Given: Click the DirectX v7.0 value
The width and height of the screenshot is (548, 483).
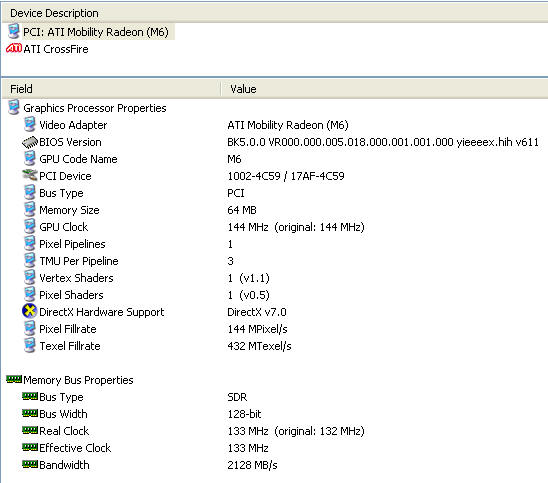Looking at the screenshot, I should point(257,312).
